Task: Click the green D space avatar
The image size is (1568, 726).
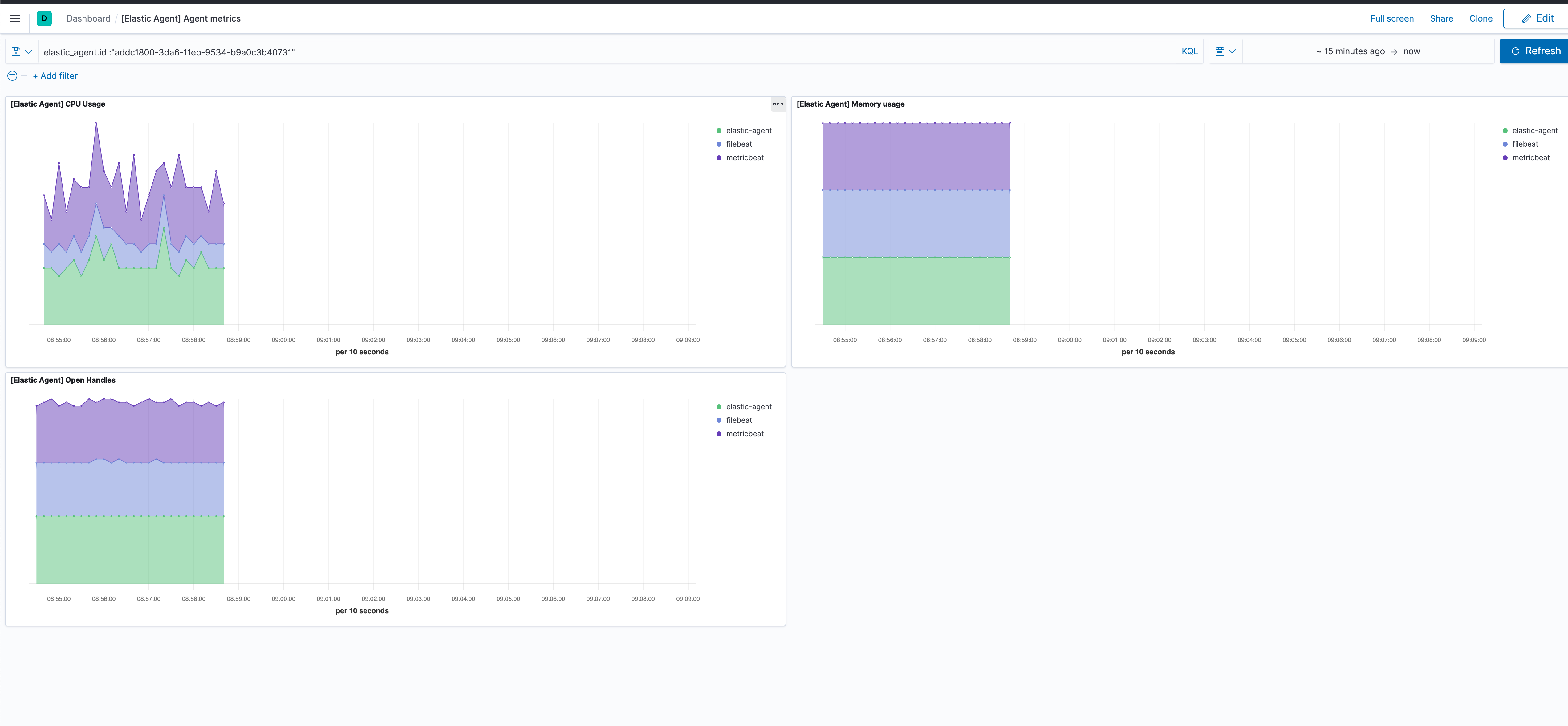Action: (44, 18)
